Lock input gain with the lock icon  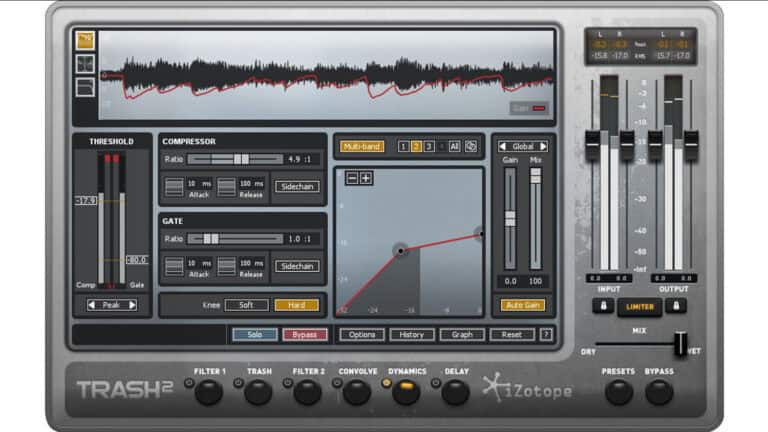(603, 306)
